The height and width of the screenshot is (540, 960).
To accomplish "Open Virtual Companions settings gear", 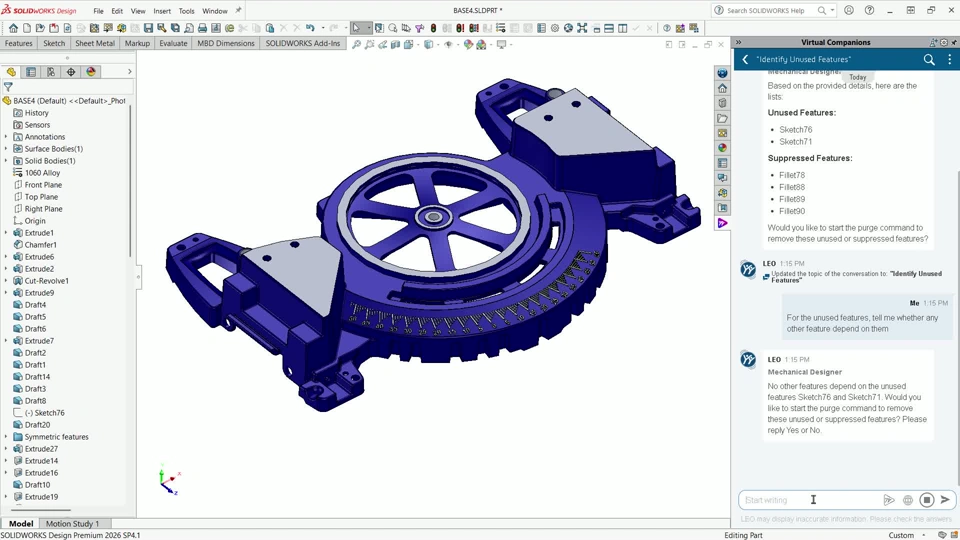I will (x=944, y=42).
